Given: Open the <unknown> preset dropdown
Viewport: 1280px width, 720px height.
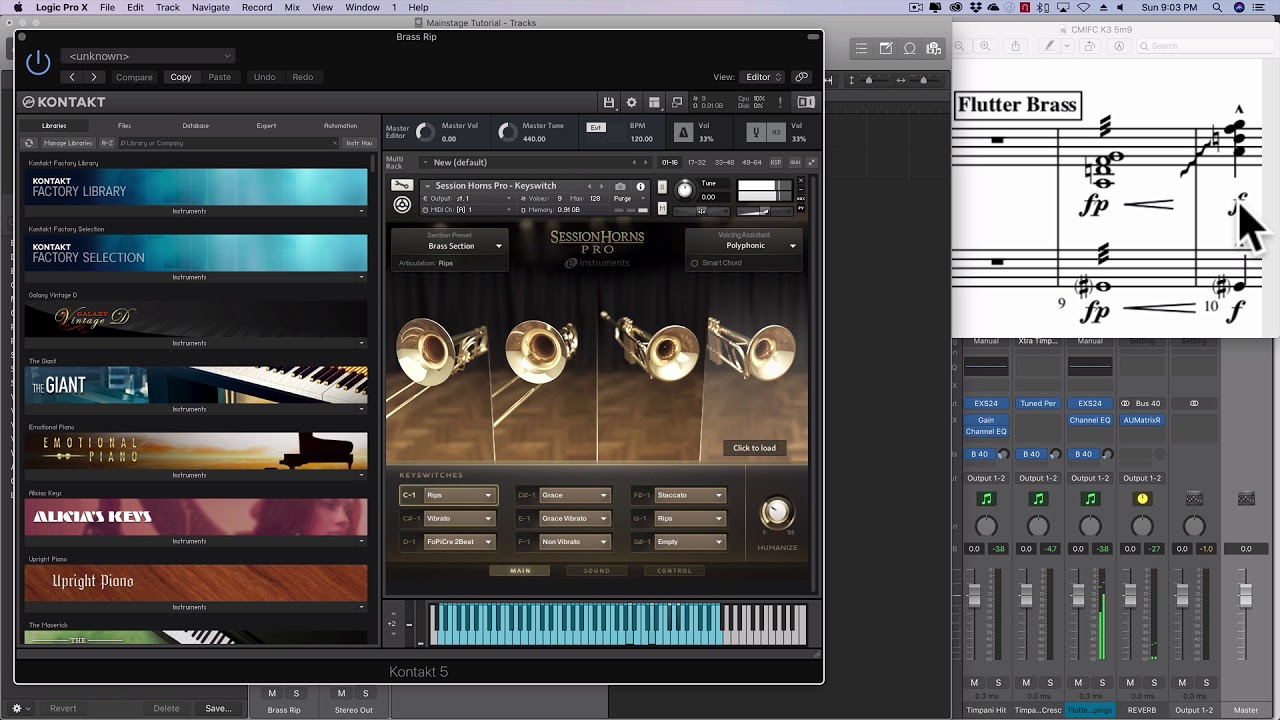Looking at the screenshot, I should 148,56.
